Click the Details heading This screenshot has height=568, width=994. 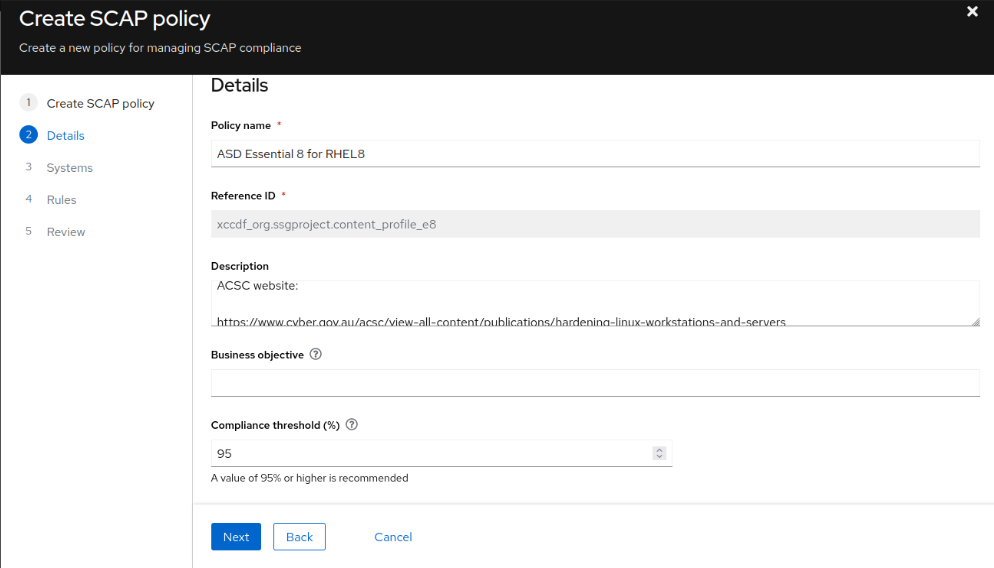[x=240, y=86]
